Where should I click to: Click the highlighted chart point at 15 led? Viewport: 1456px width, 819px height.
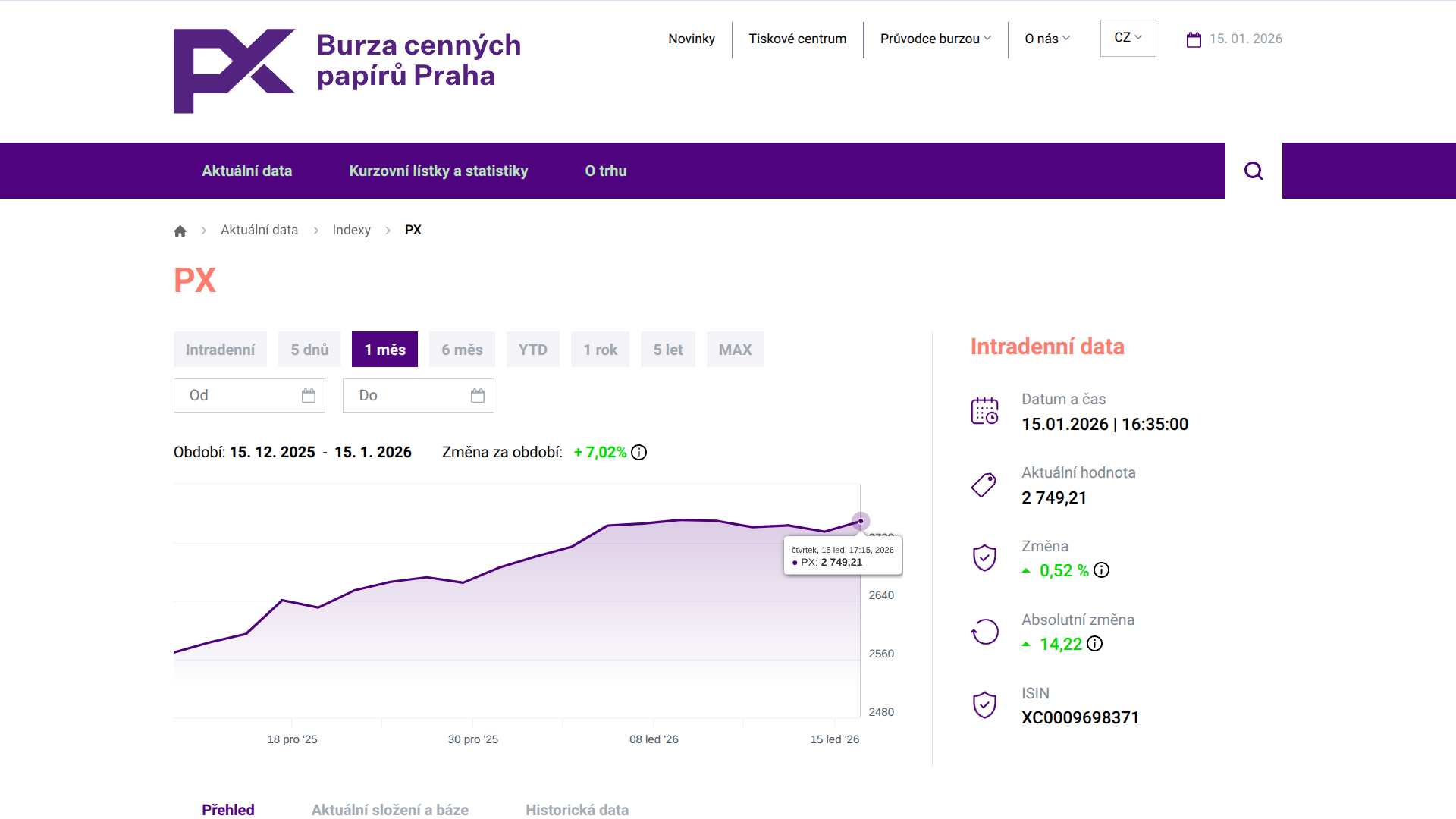coord(861,521)
